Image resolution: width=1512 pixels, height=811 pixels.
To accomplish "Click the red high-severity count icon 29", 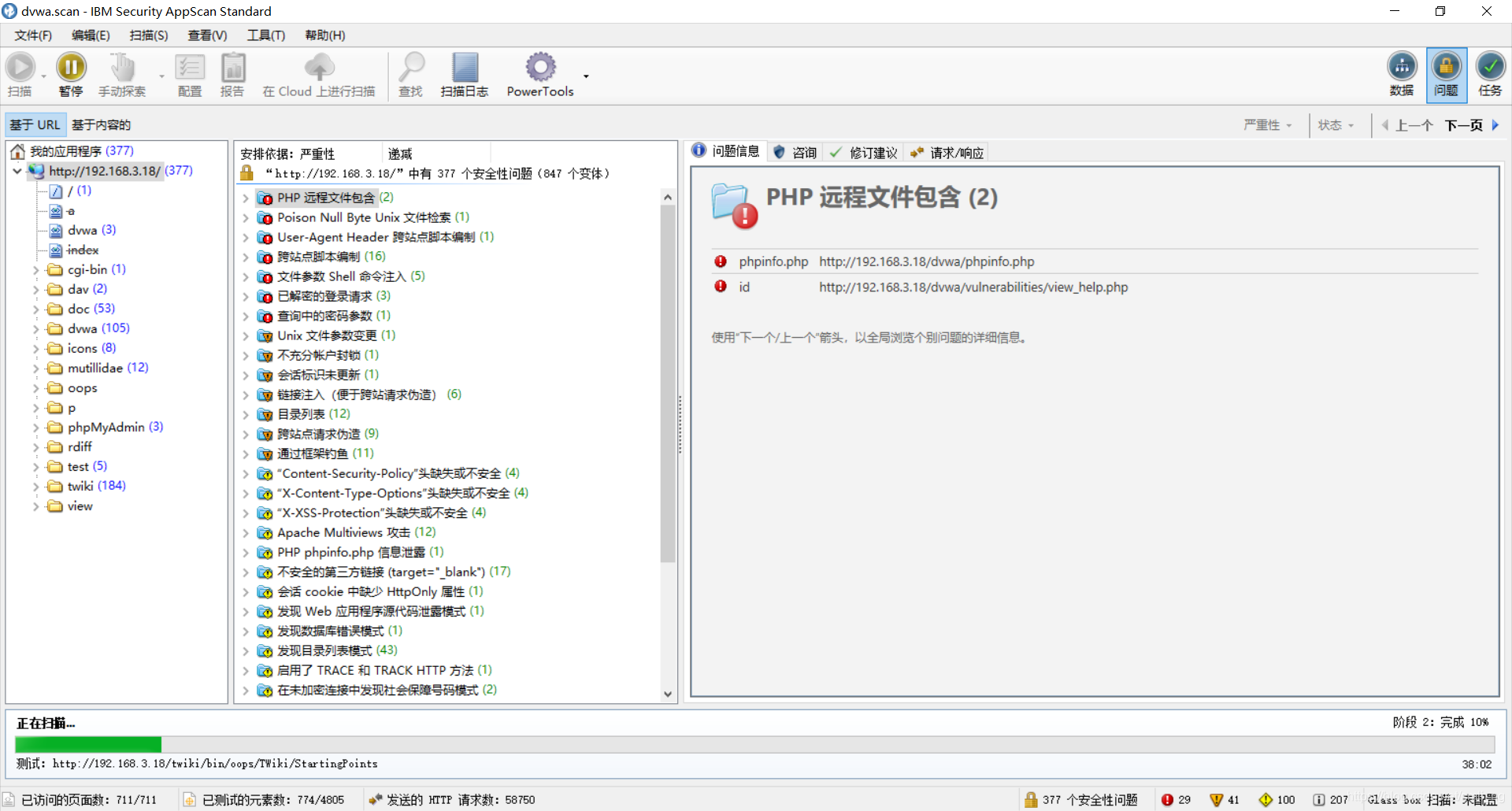I will 1167,800.
